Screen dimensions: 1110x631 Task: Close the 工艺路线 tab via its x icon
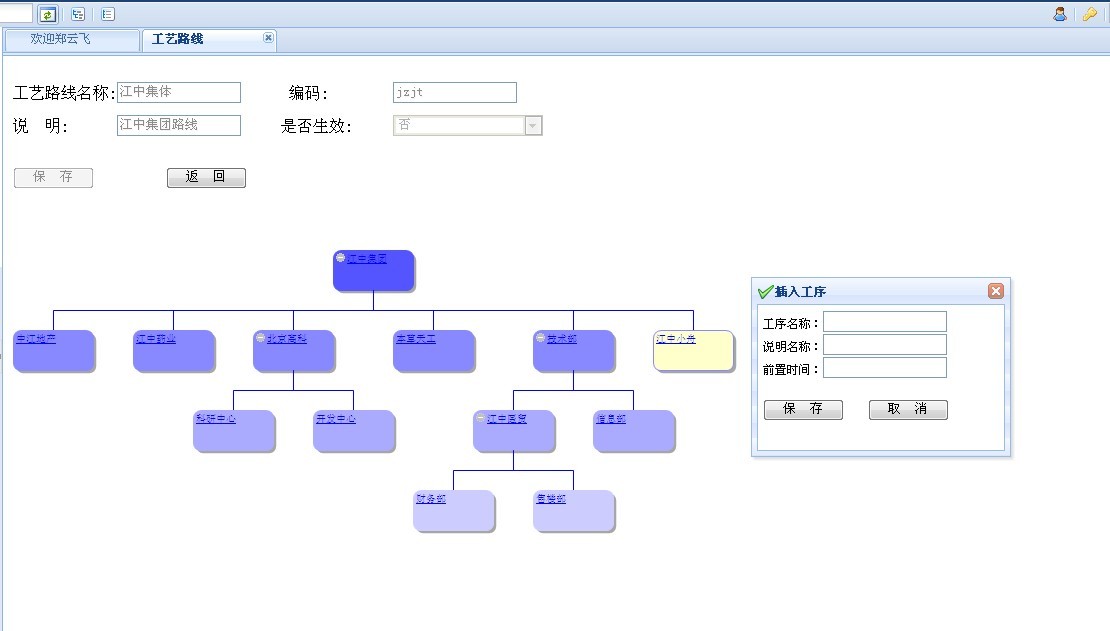coord(268,38)
